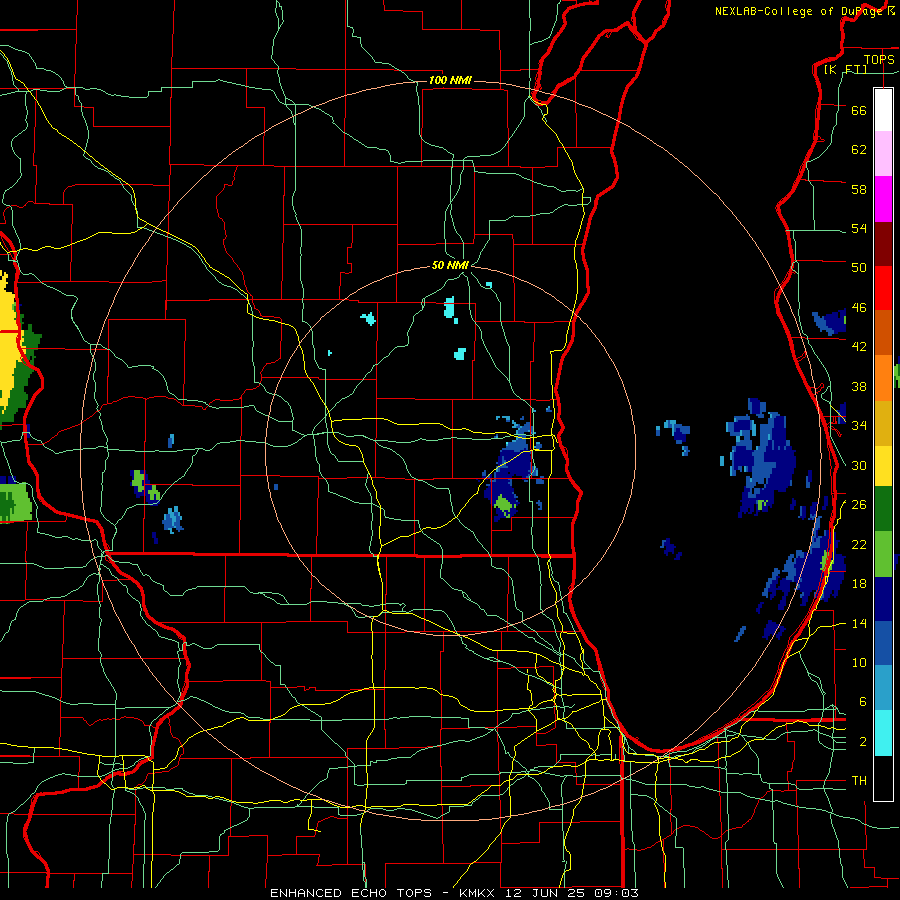Click the "10" legend value
900x900 pixels.
point(859,662)
